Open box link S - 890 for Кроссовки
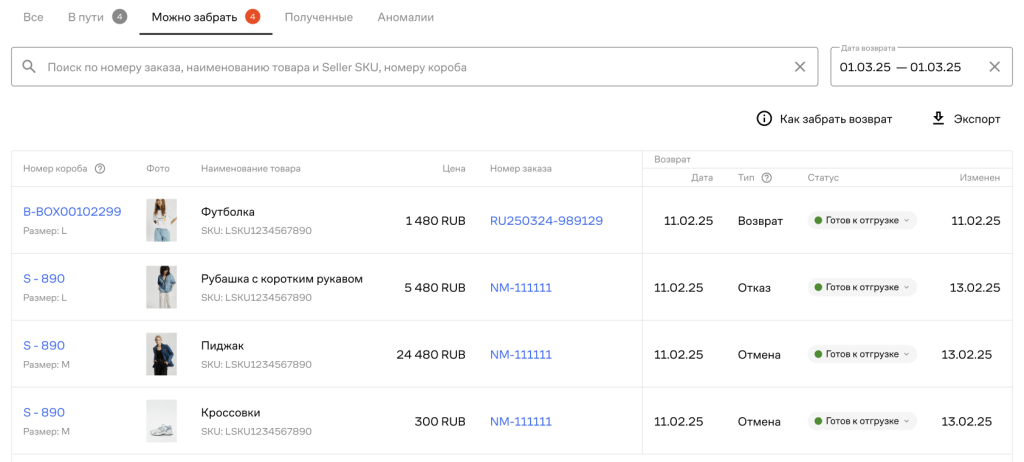The image size is (1024, 462). (44, 412)
